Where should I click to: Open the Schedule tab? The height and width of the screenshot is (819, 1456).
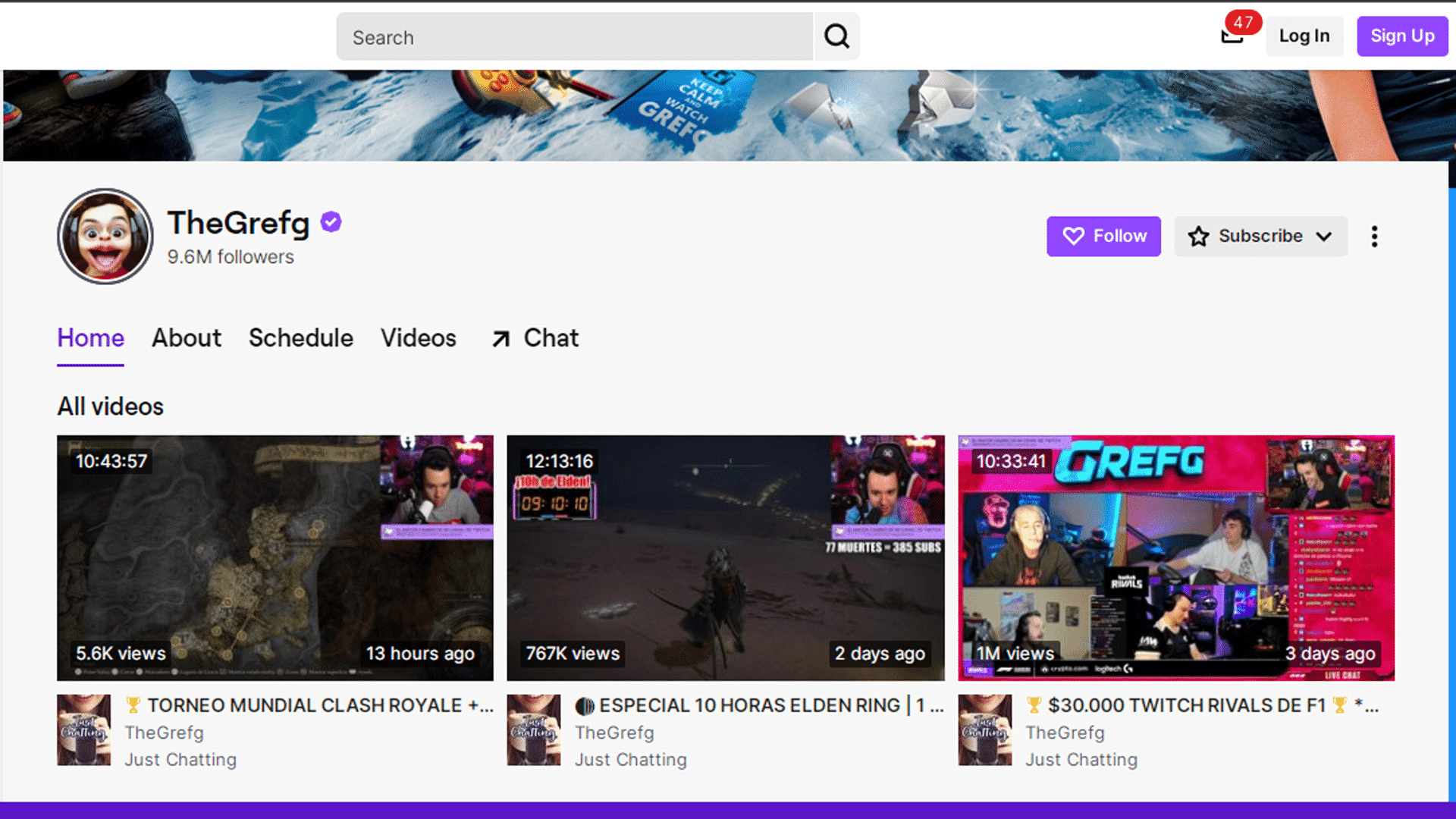point(301,338)
